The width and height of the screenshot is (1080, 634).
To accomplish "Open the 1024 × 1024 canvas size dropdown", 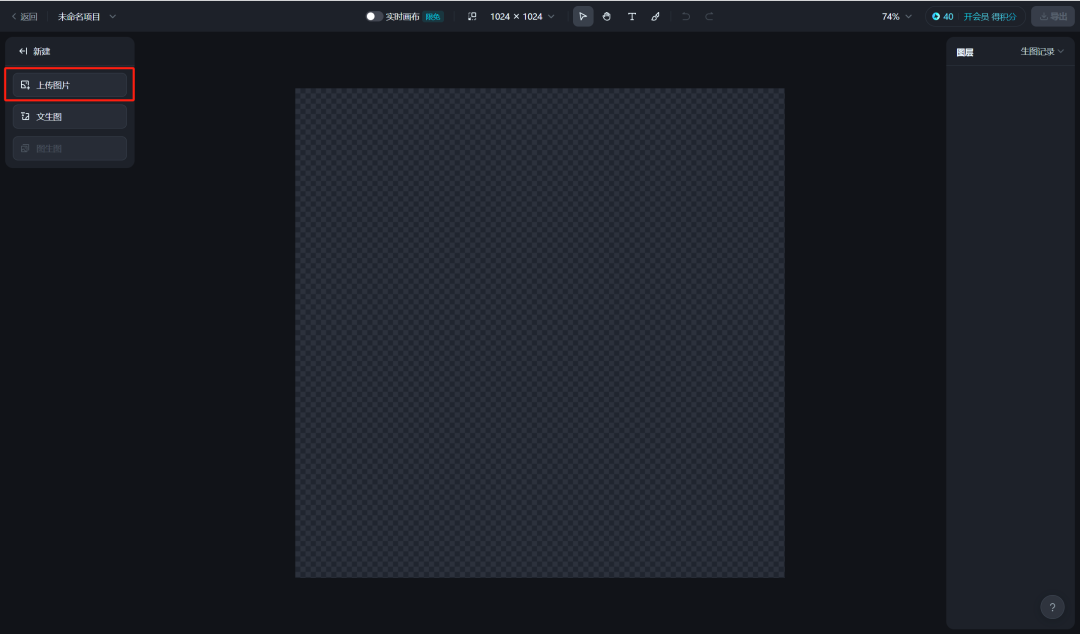I will point(522,17).
